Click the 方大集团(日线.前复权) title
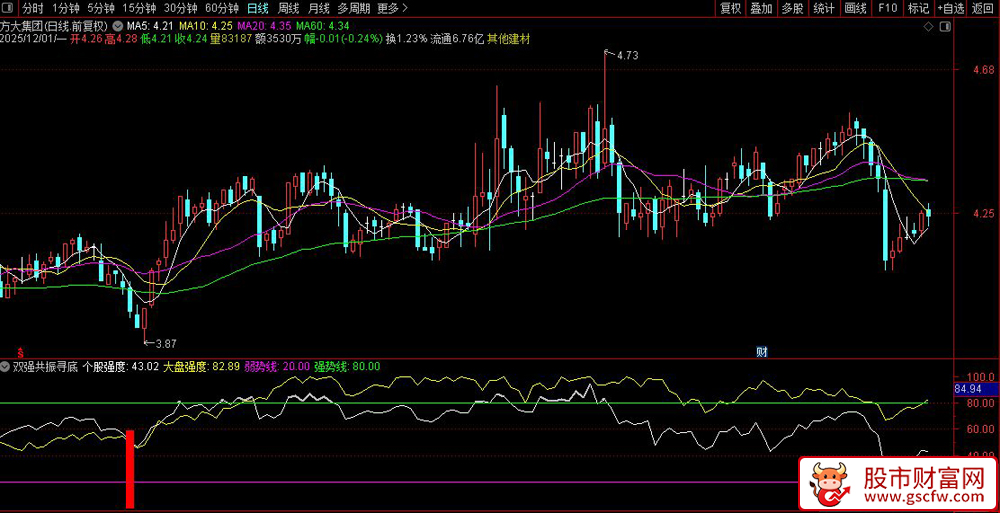1000x513 pixels. [56, 26]
